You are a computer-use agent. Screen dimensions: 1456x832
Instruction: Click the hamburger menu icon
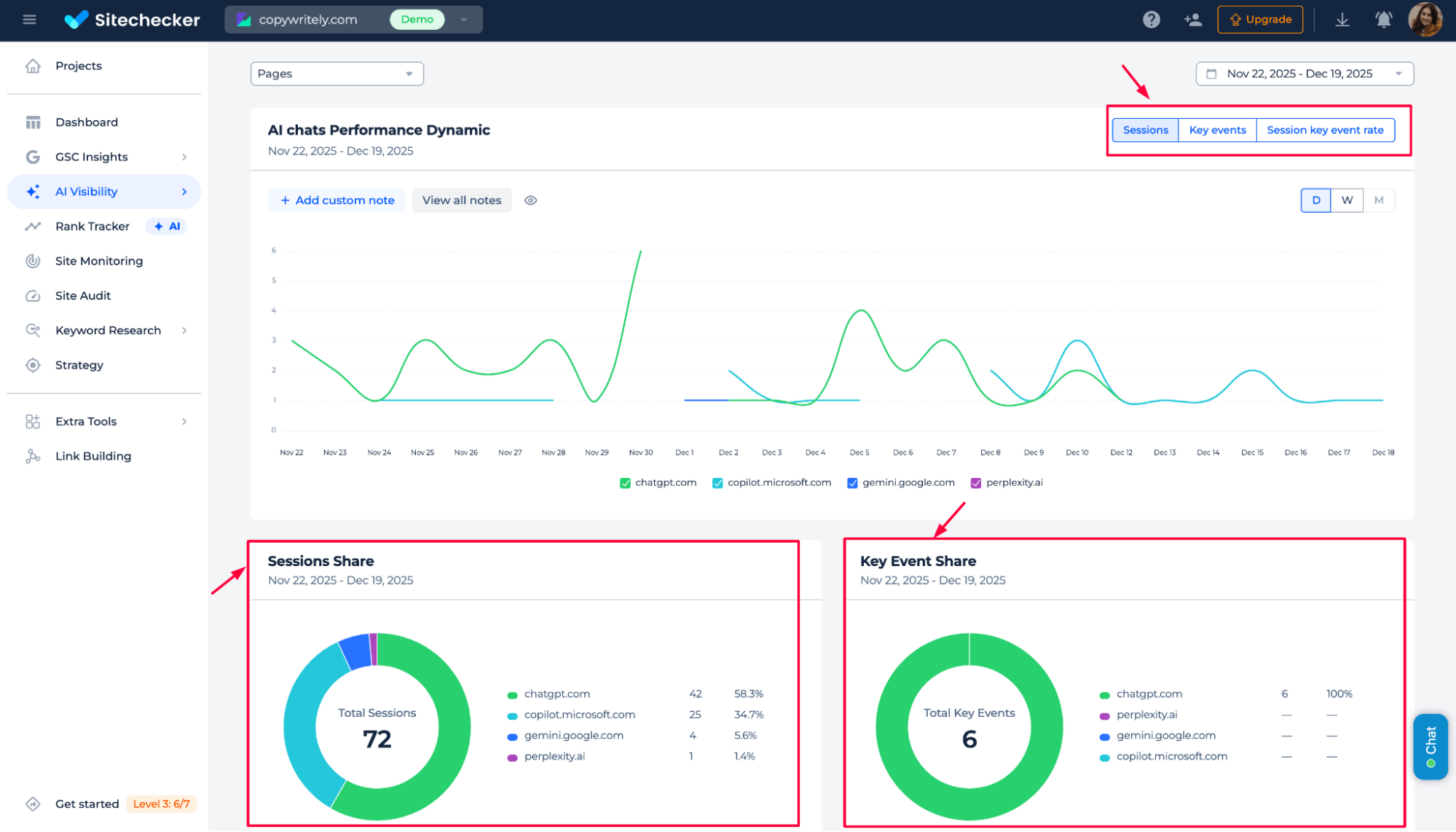(29, 20)
